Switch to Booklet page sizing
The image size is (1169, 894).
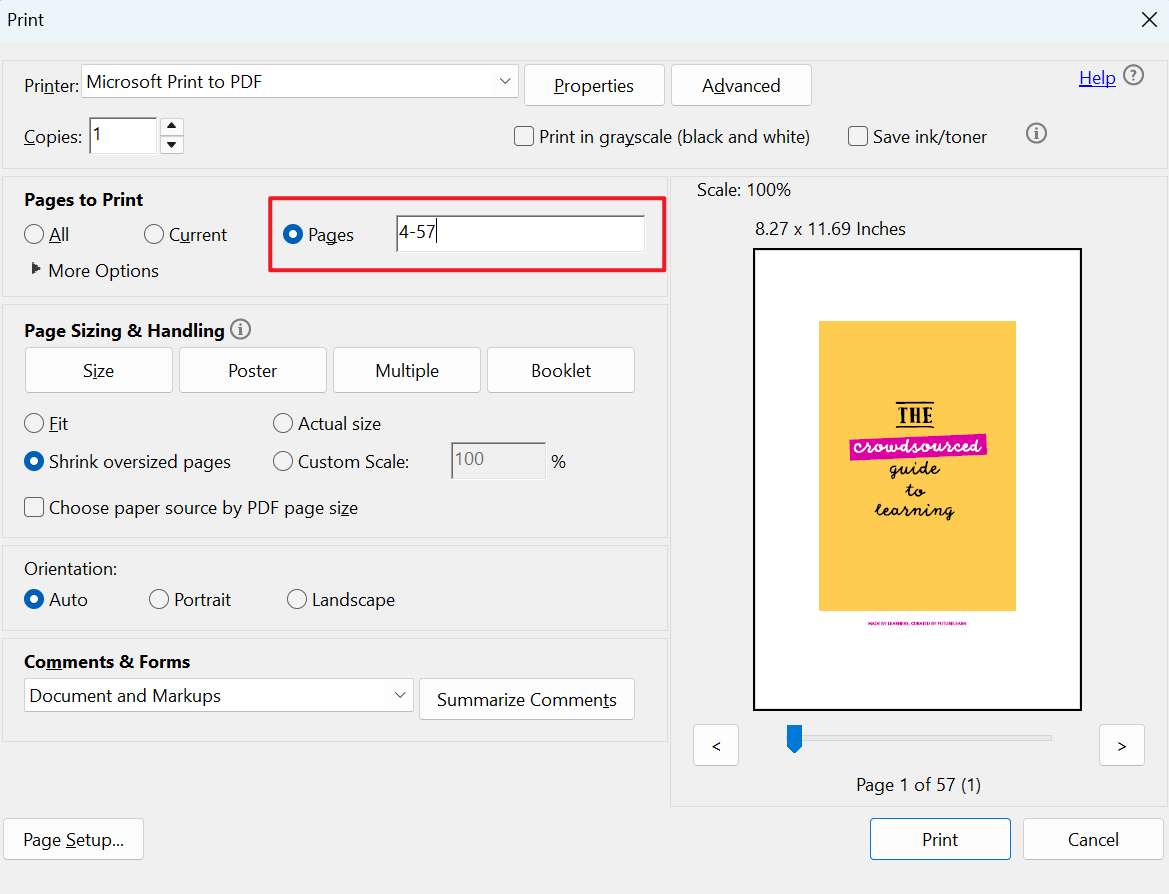(x=560, y=370)
